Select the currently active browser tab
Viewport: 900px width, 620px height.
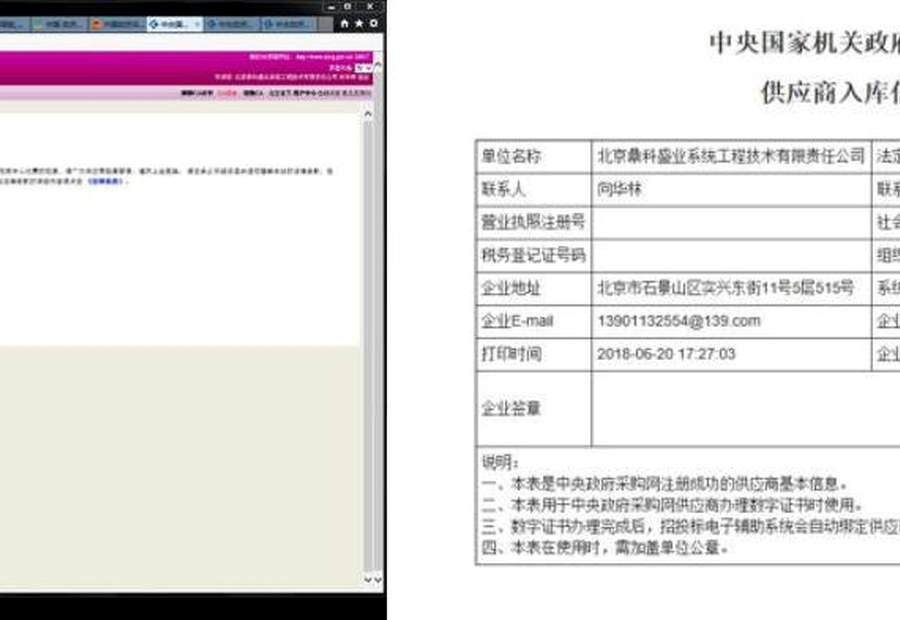[174, 24]
